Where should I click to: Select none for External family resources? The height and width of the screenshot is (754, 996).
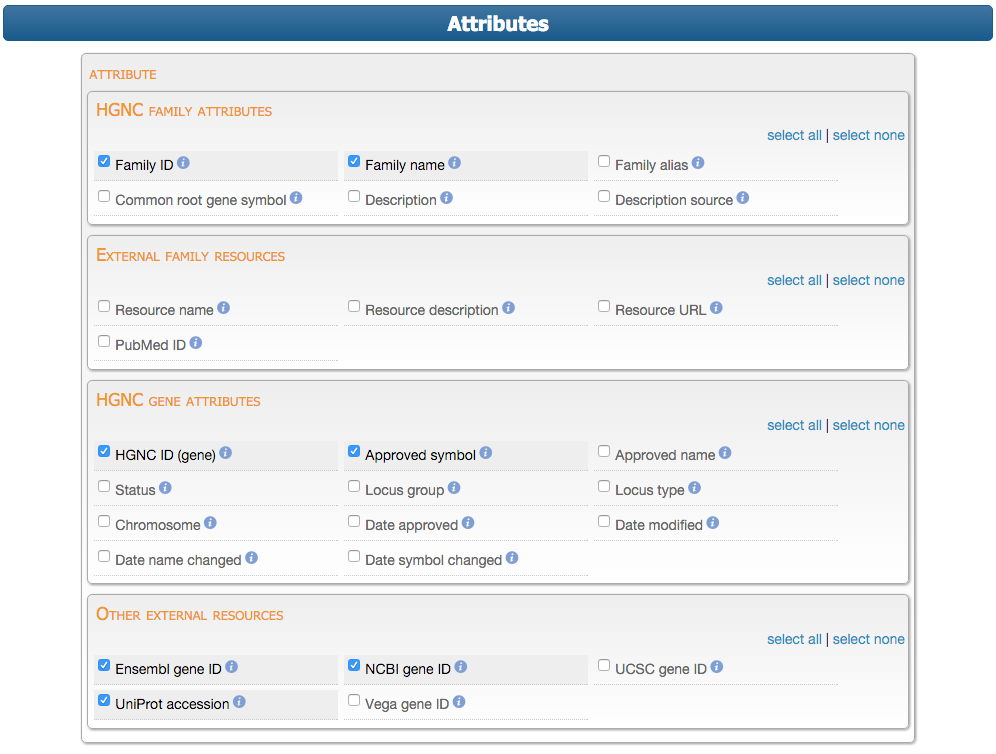coord(868,280)
